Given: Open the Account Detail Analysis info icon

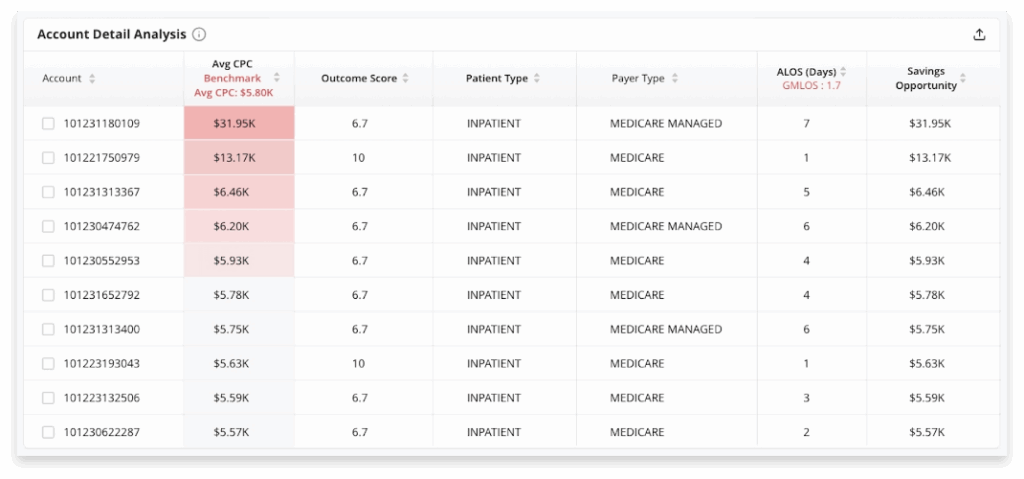Looking at the screenshot, I should (199, 35).
